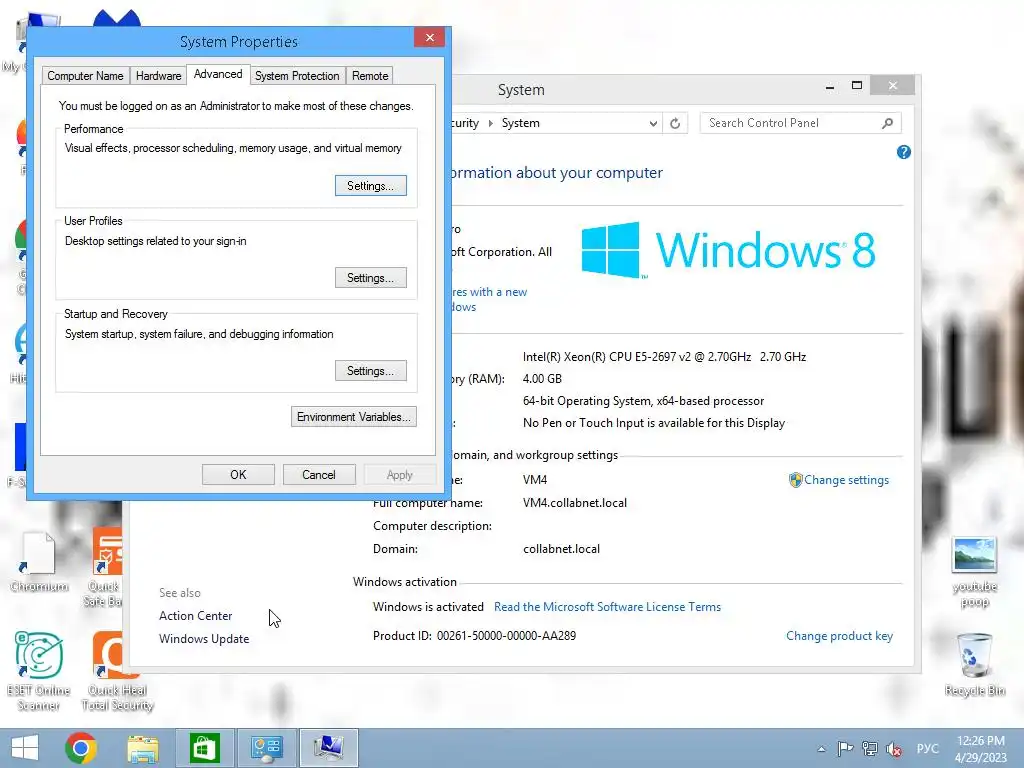
Task: Change input language РУС indicator
Action: click(927, 748)
